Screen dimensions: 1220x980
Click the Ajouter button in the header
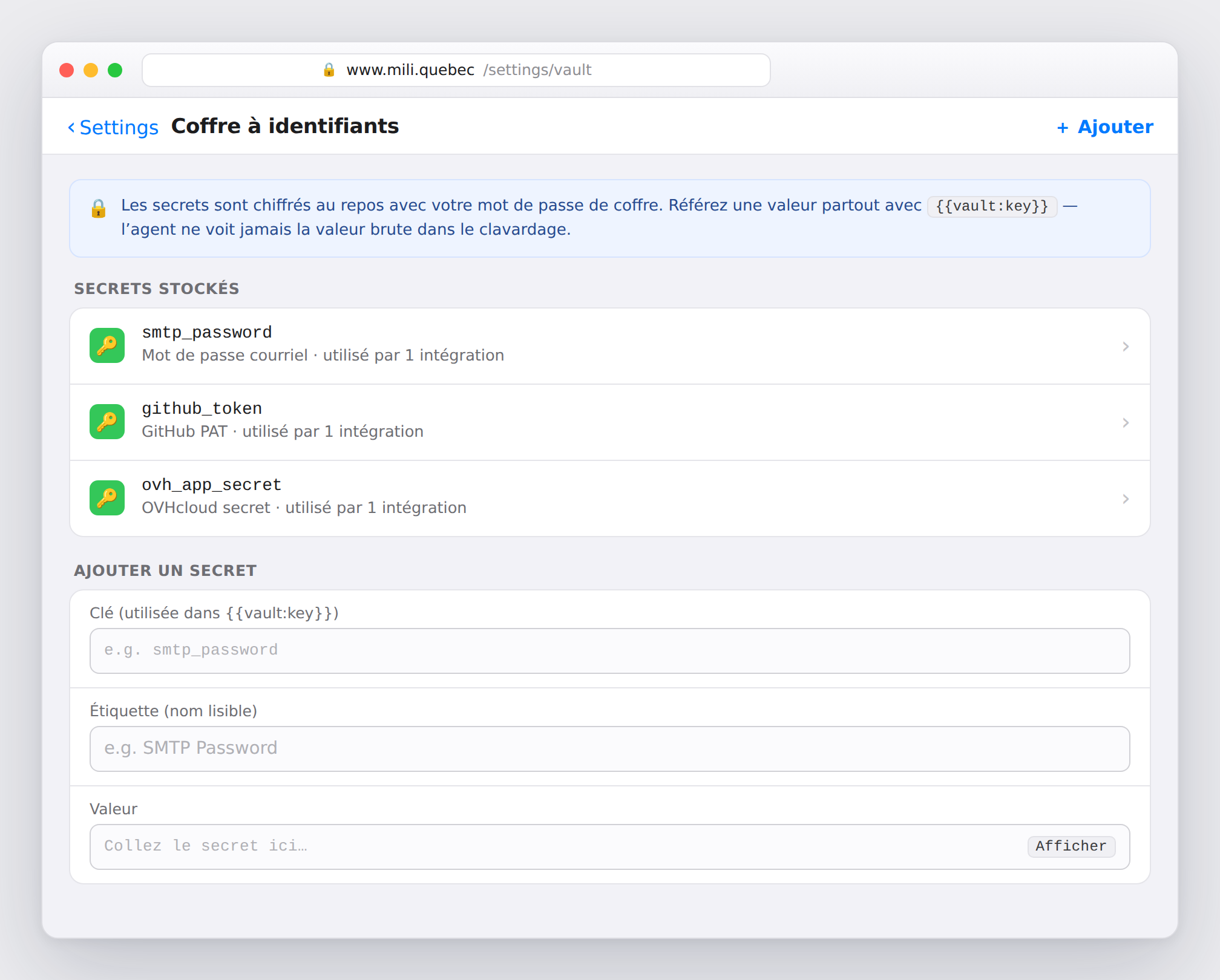1105,127
